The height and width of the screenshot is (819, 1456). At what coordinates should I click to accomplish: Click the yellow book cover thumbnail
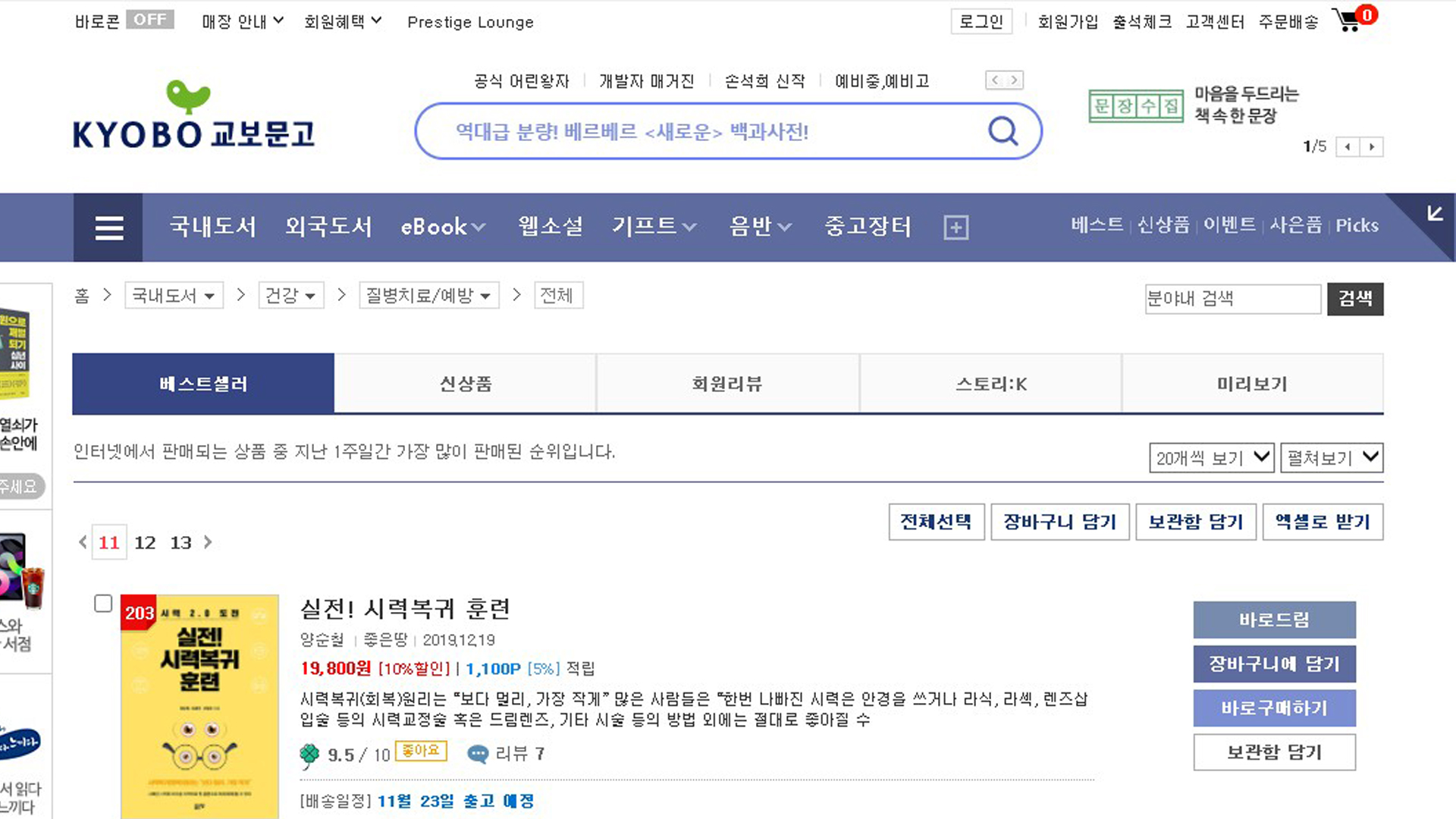coord(199,705)
